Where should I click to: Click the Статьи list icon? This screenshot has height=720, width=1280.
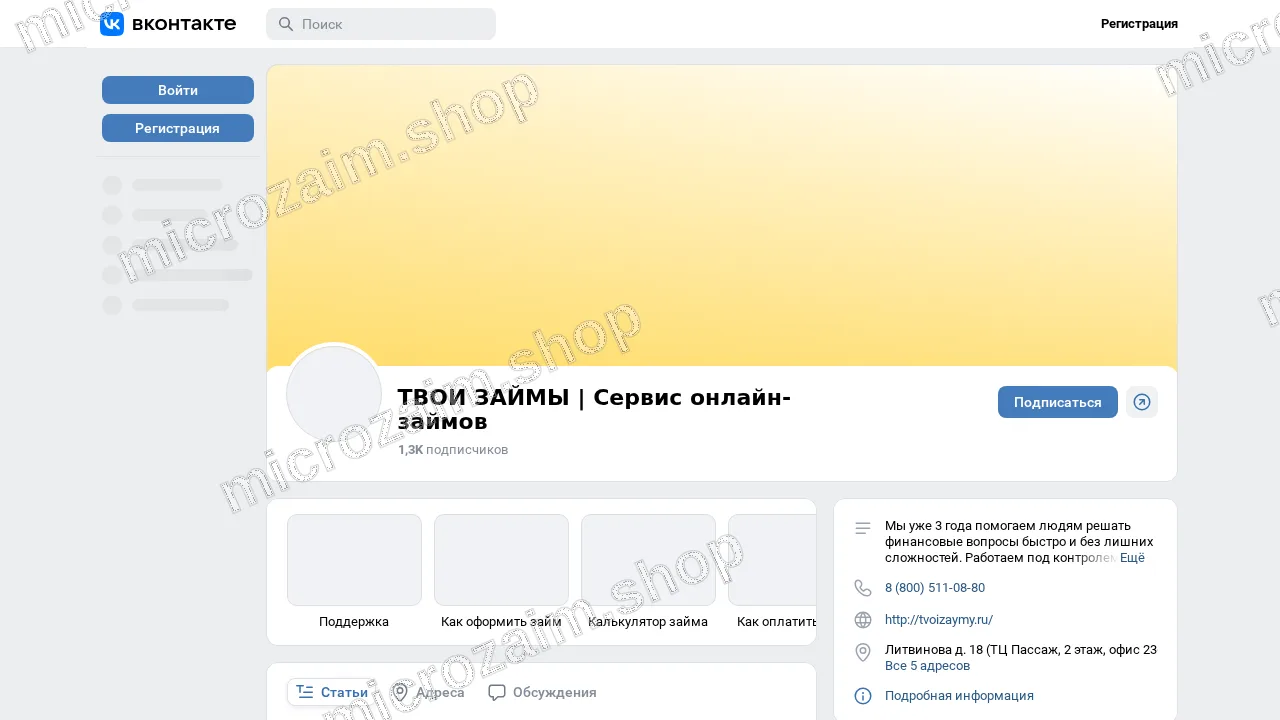point(305,692)
